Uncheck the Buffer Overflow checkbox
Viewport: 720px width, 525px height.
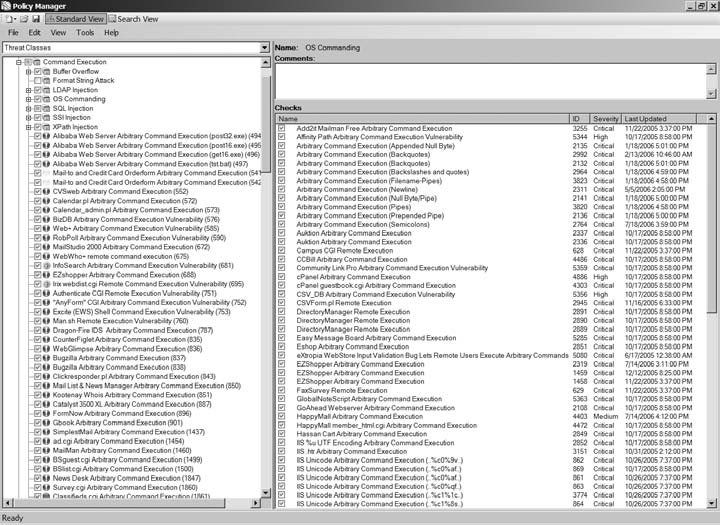pos(38,72)
